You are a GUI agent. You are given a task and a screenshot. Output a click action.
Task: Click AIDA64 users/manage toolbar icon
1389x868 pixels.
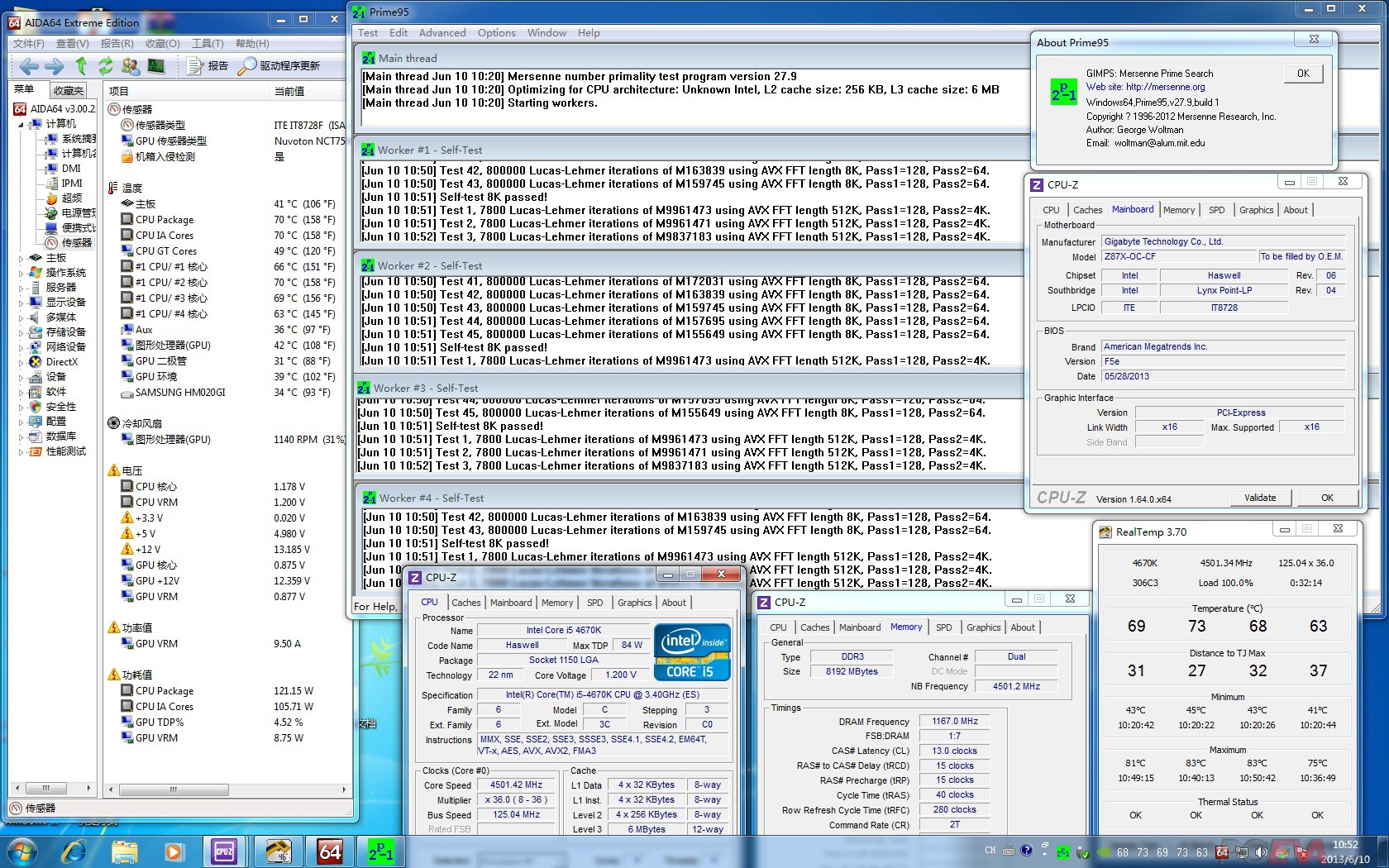pos(131,66)
